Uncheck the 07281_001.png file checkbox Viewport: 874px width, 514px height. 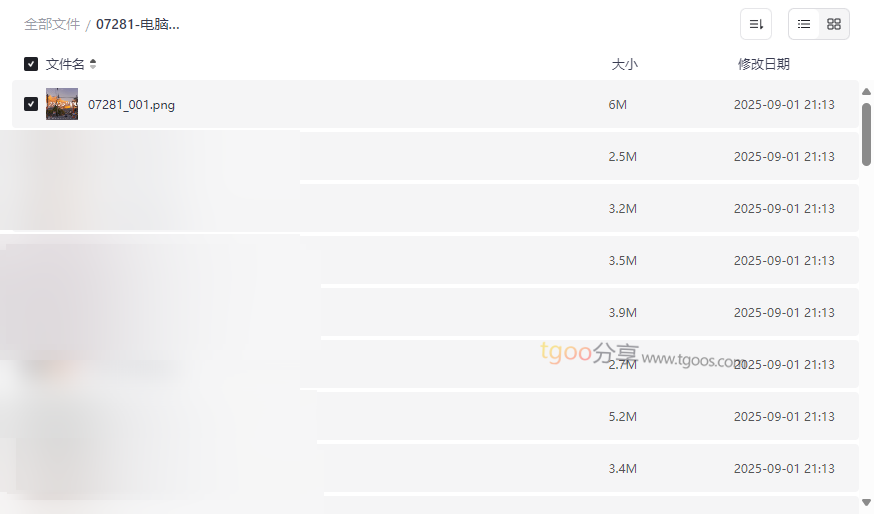(x=31, y=104)
